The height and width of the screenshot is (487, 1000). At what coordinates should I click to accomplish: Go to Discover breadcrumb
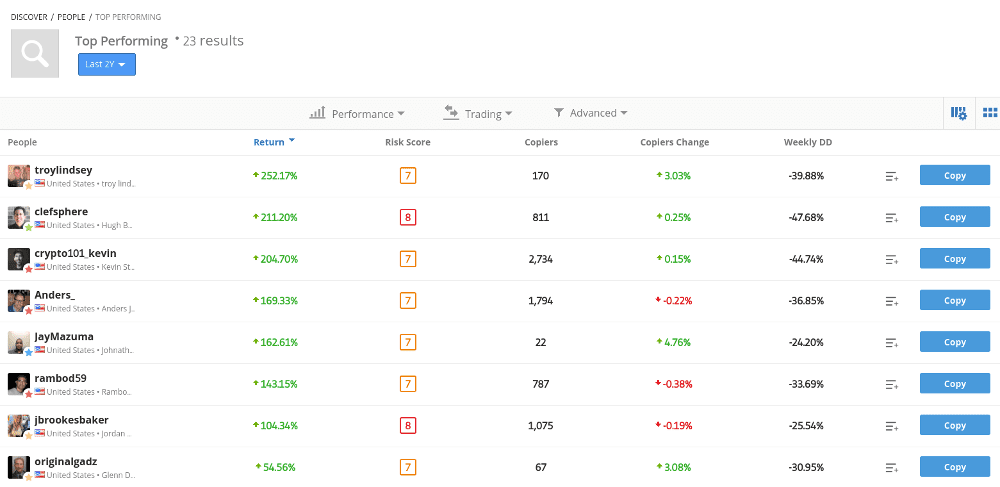[29, 17]
